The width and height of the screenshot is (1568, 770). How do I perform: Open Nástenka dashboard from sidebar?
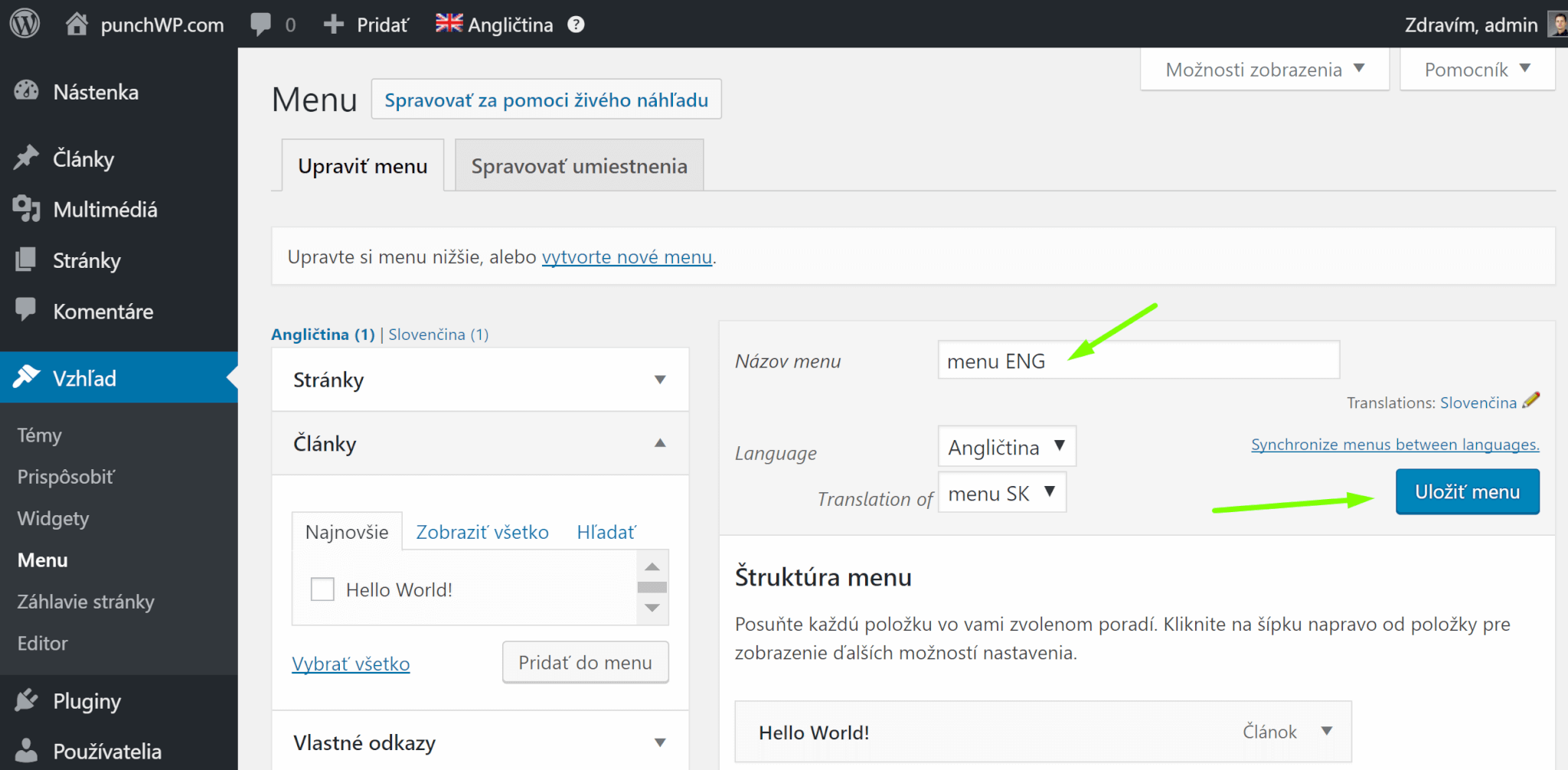click(96, 93)
